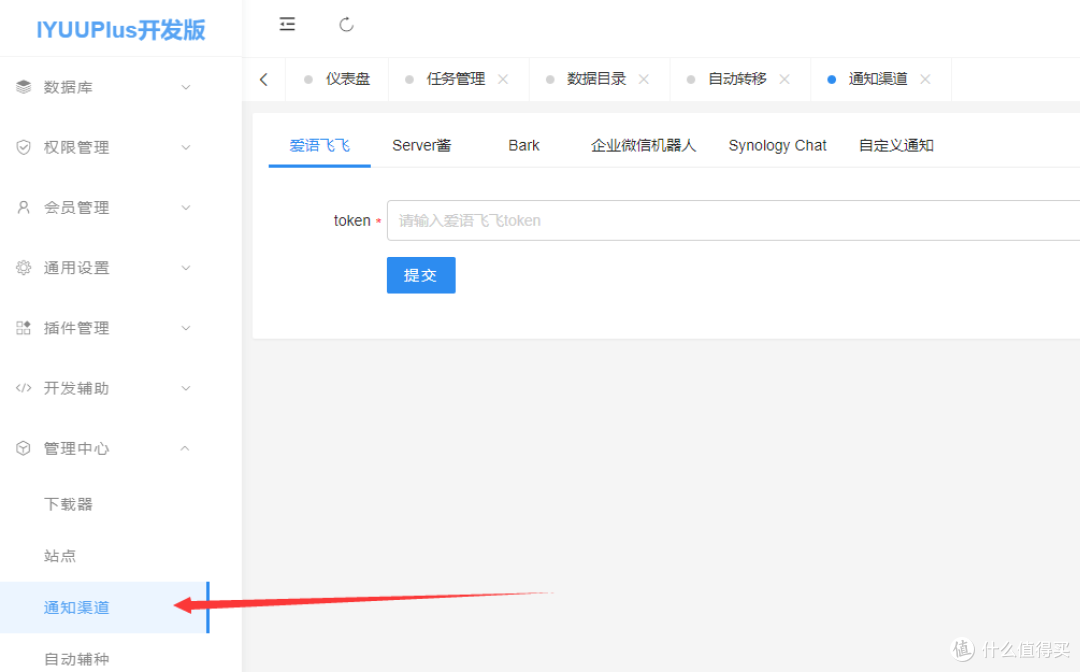Image resolution: width=1080 pixels, height=672 pixels.
Task: Click the code icon next to 开发辅助
Action: point(22,388)
